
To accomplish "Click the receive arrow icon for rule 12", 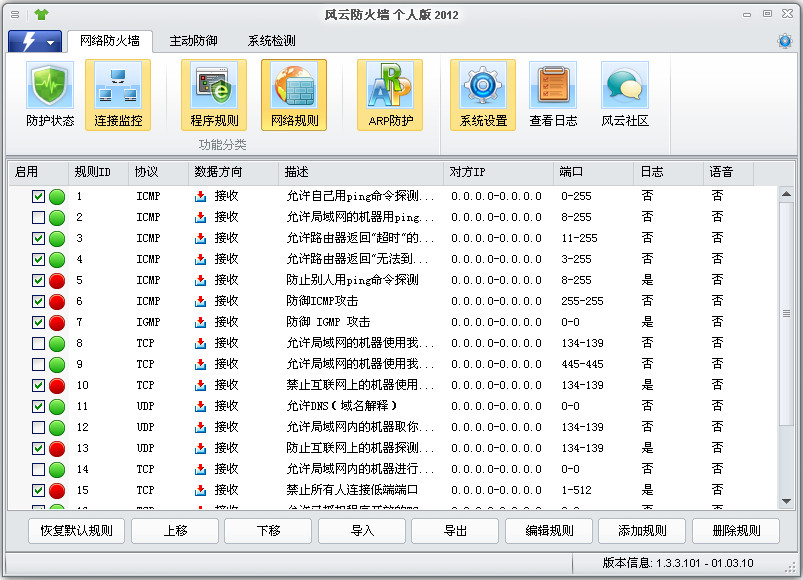I will tap(201, 427).
